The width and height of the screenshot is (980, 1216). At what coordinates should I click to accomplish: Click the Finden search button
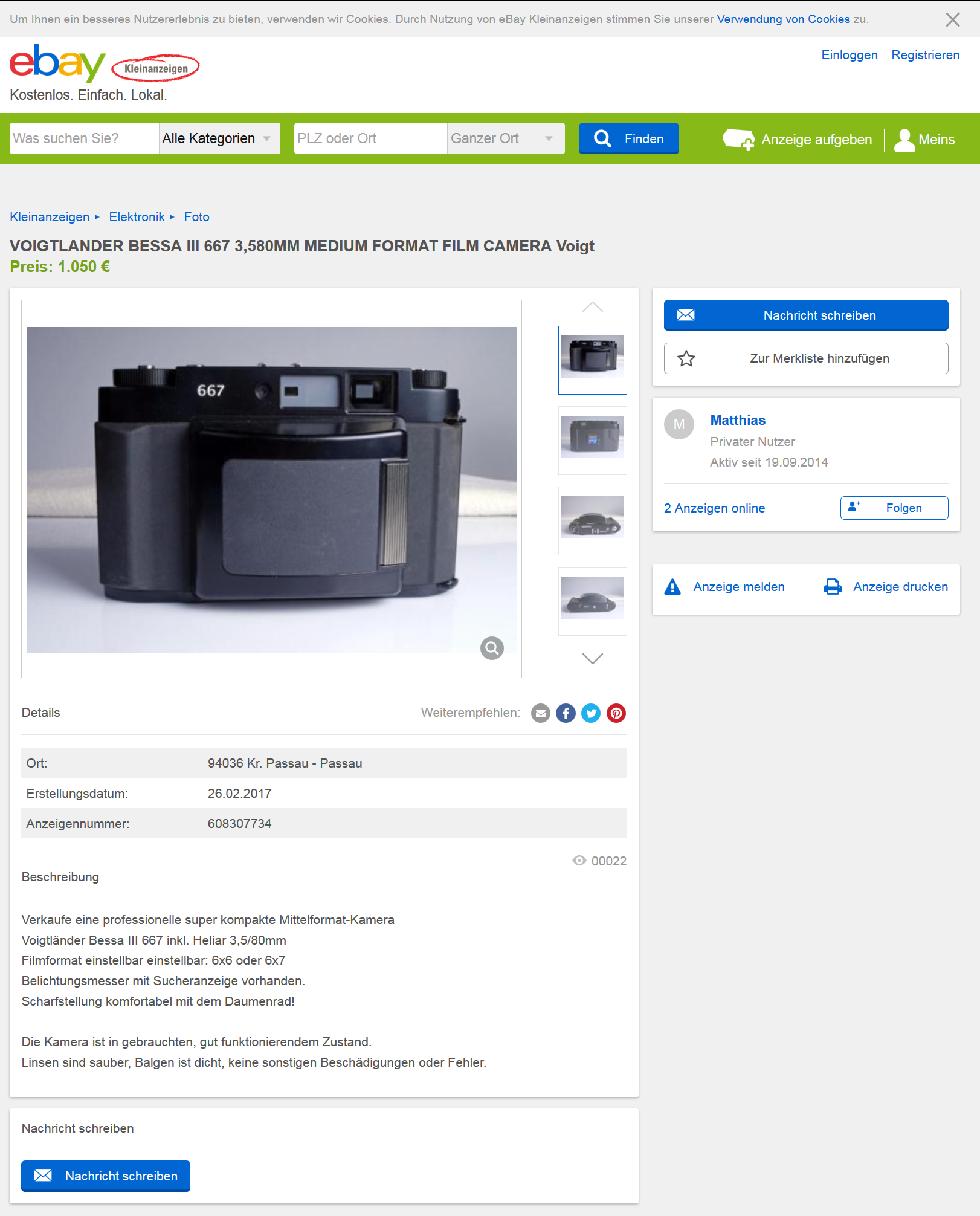coord(628,138)
